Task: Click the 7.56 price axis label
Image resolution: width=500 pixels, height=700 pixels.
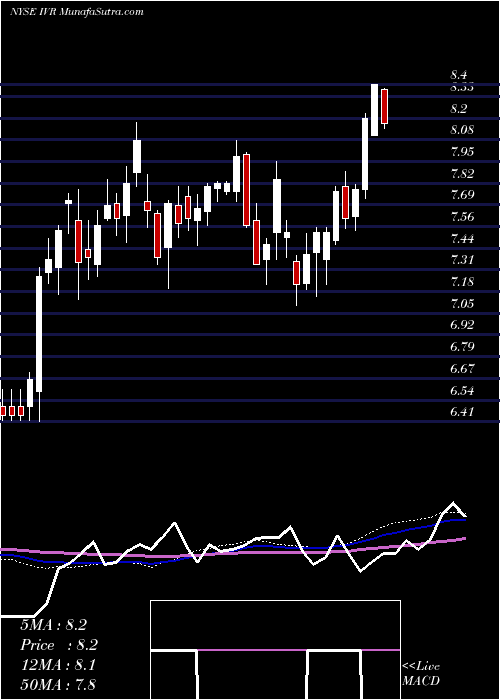Action: coord(462,217)
